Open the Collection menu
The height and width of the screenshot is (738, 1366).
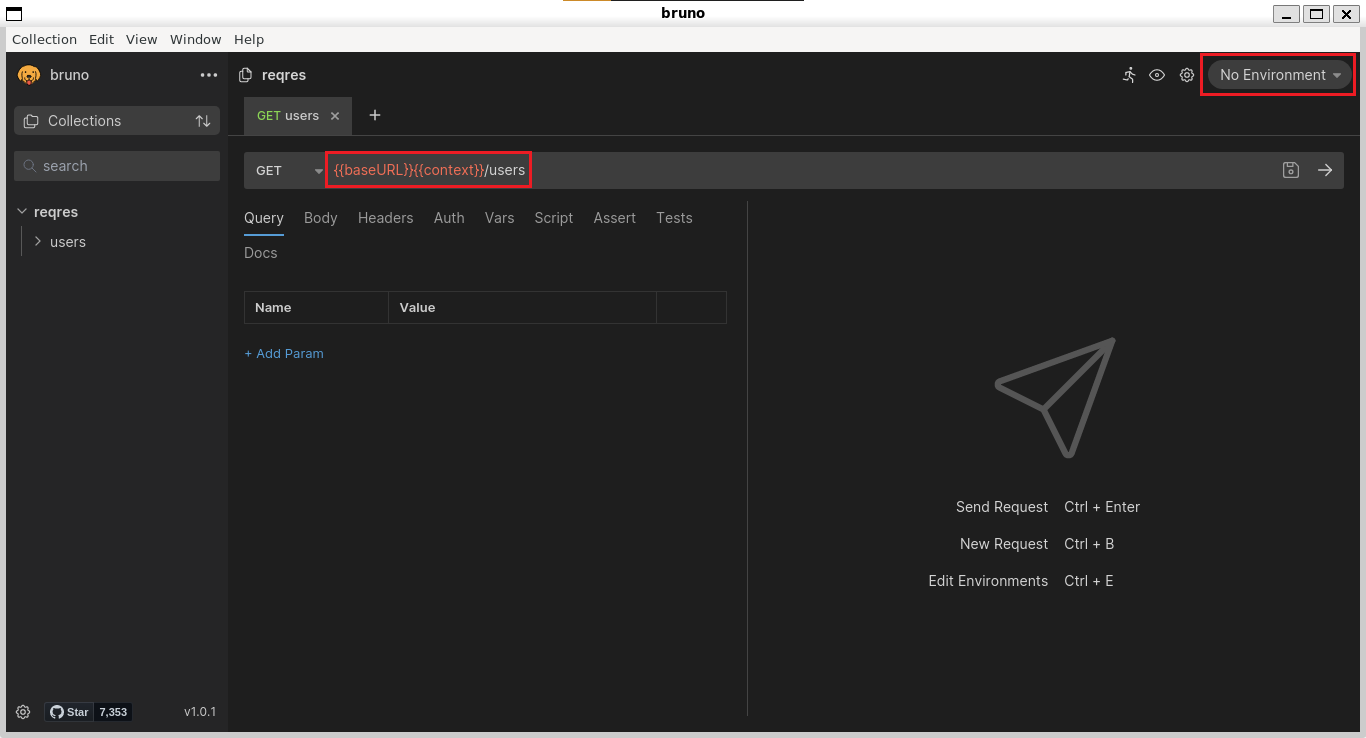44,39
